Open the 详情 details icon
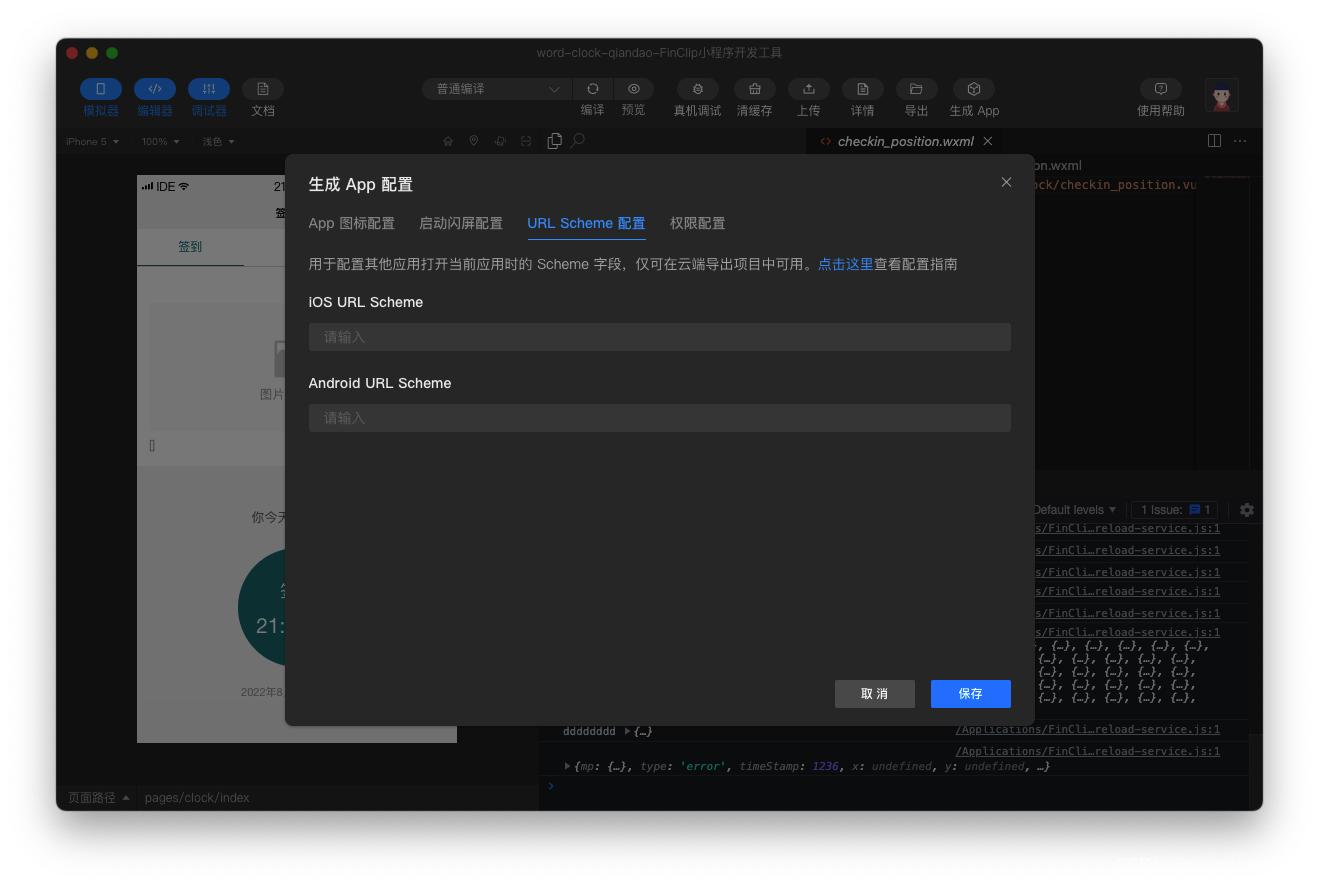This screenshot has width=1319, height=885. pos(863,89)
